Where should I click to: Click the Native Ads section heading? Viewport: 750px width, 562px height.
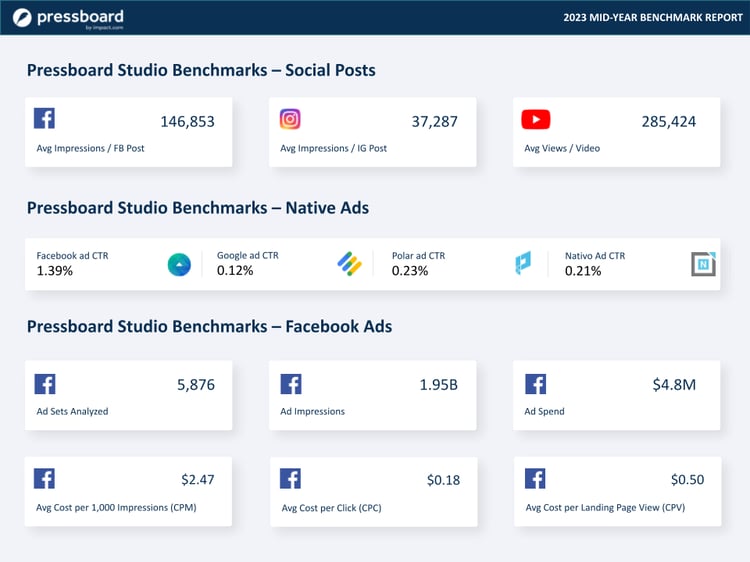tap(197, 208)
